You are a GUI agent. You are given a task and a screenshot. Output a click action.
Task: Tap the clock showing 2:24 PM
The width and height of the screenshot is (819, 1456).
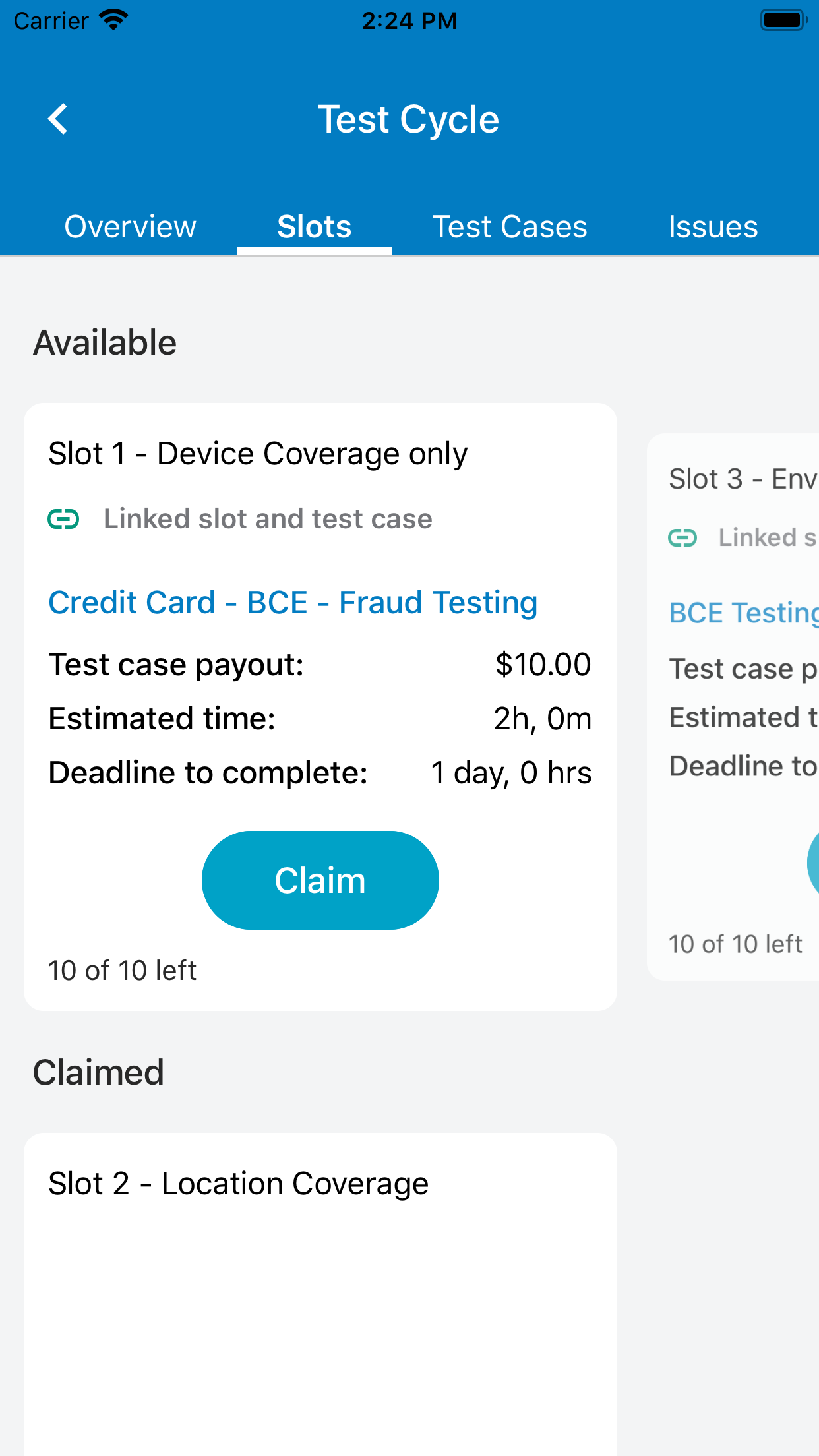click(409, 20)
